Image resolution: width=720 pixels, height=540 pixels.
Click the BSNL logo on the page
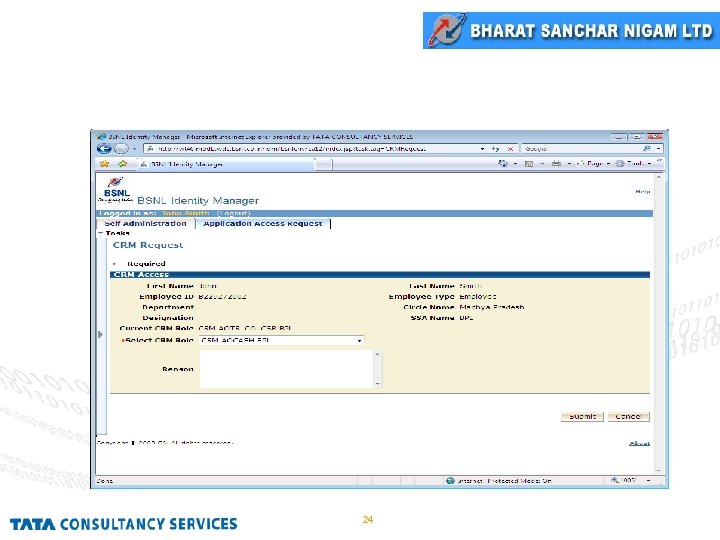pyautogui.click(x=116, y=189)
